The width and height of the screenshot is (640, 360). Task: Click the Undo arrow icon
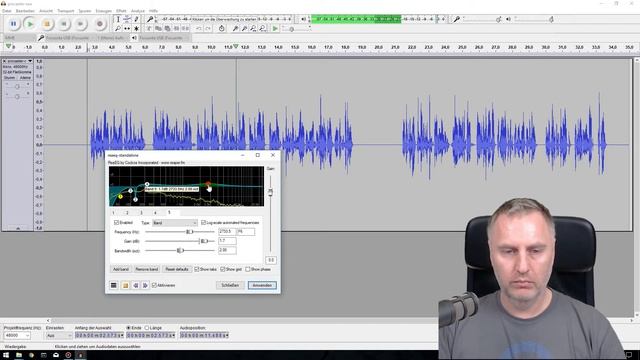click(199, 29)
